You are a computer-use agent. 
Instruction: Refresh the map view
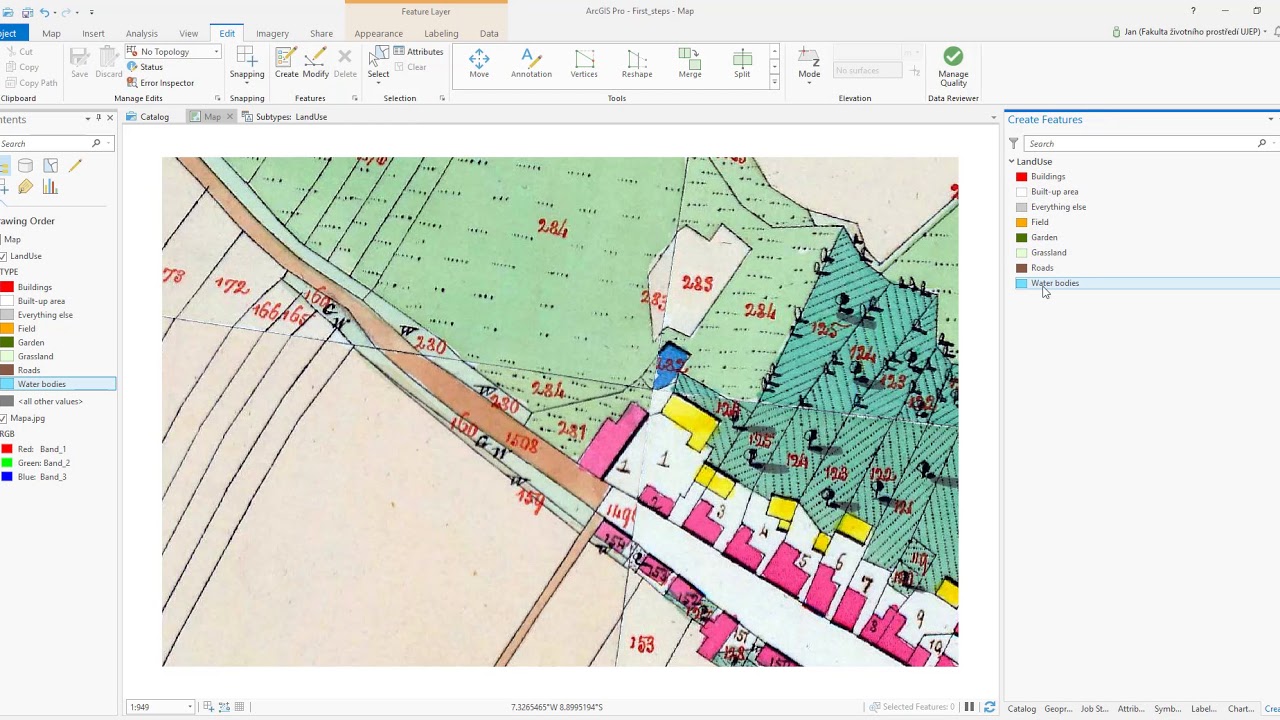coord(990,707)
